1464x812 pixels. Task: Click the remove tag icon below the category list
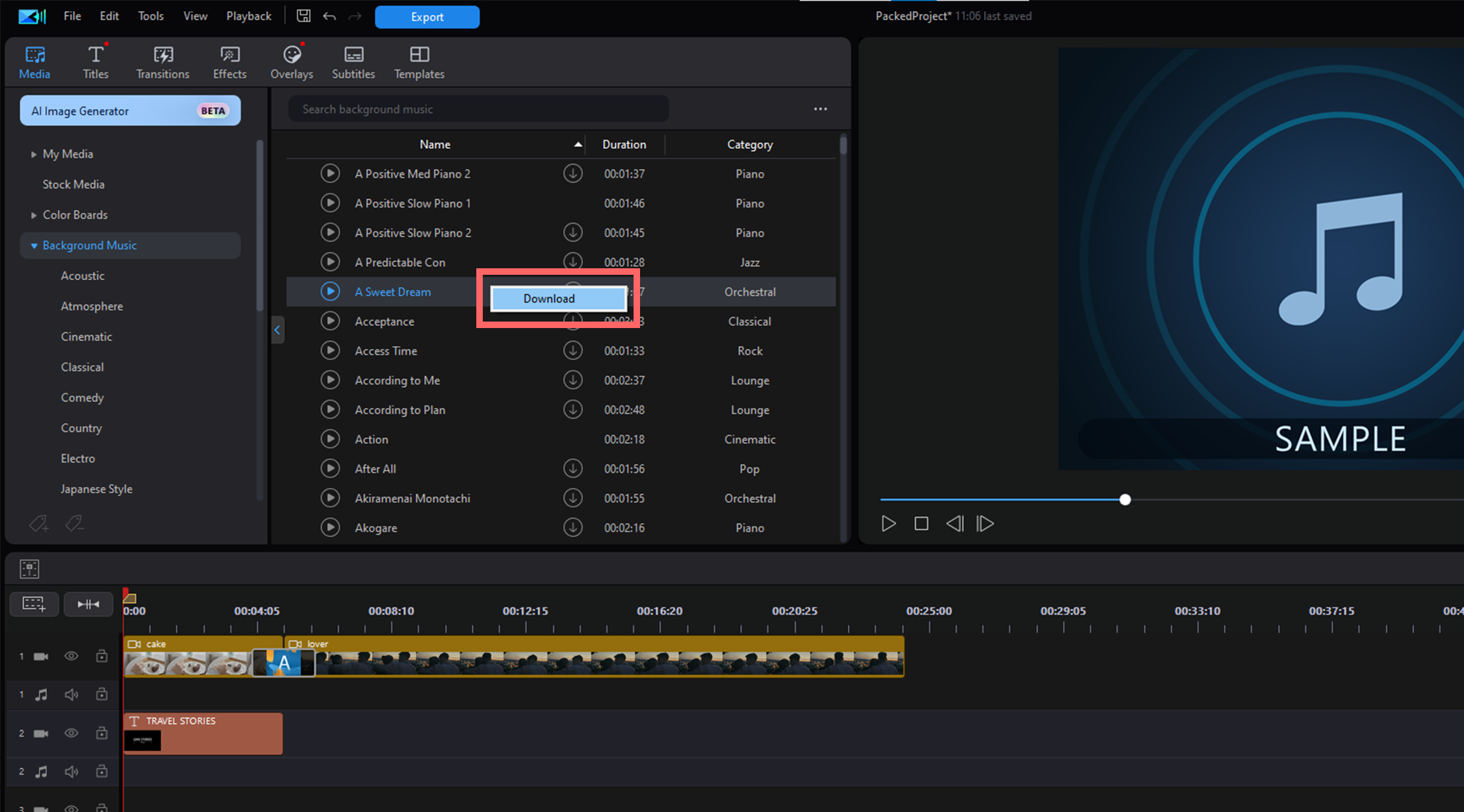point(75,523)
